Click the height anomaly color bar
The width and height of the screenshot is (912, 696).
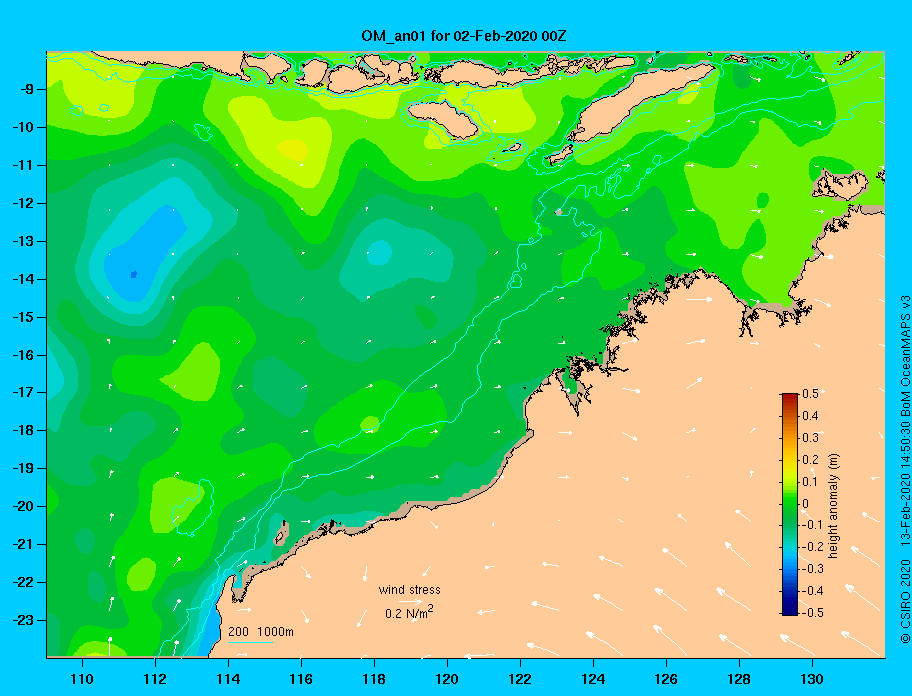790,504
